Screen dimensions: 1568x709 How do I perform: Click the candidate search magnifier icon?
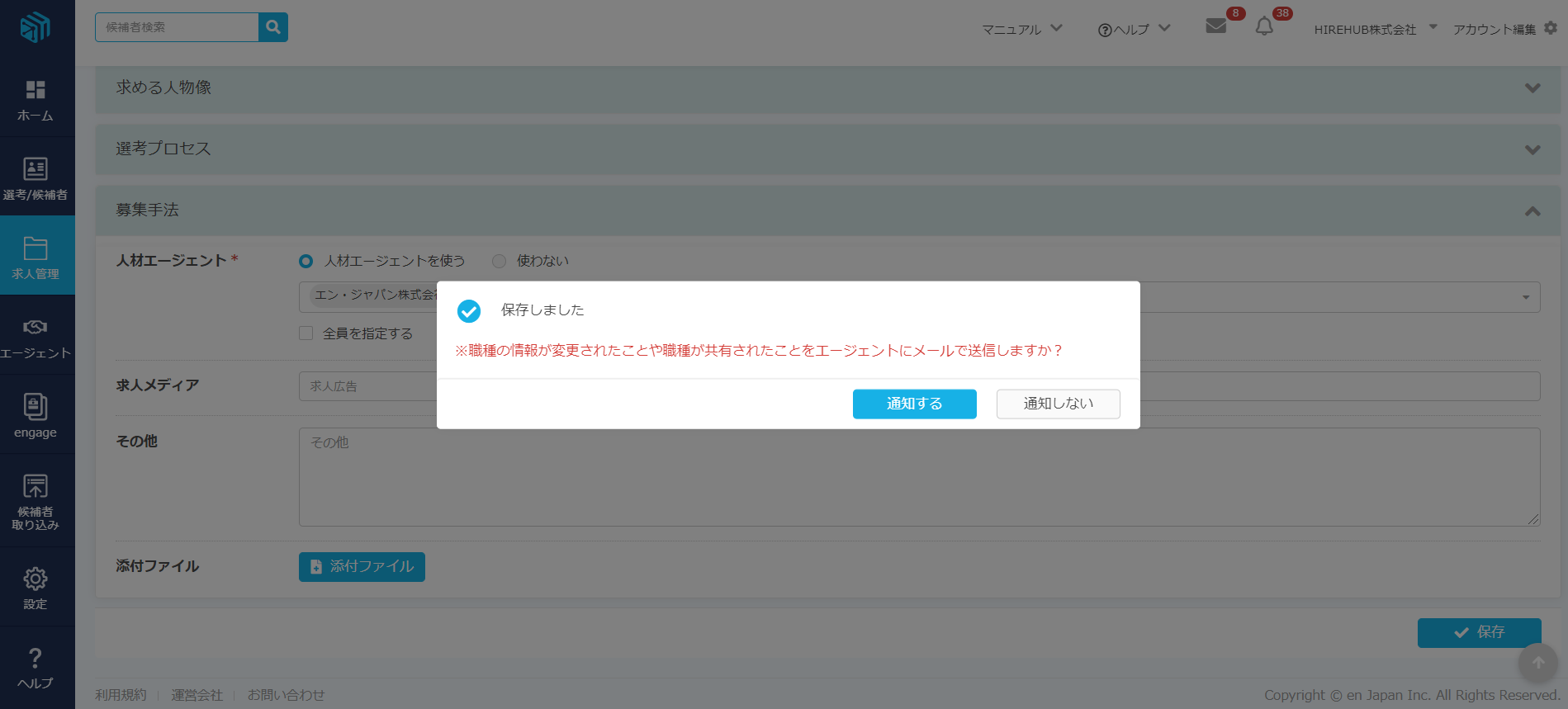[272, 27]
